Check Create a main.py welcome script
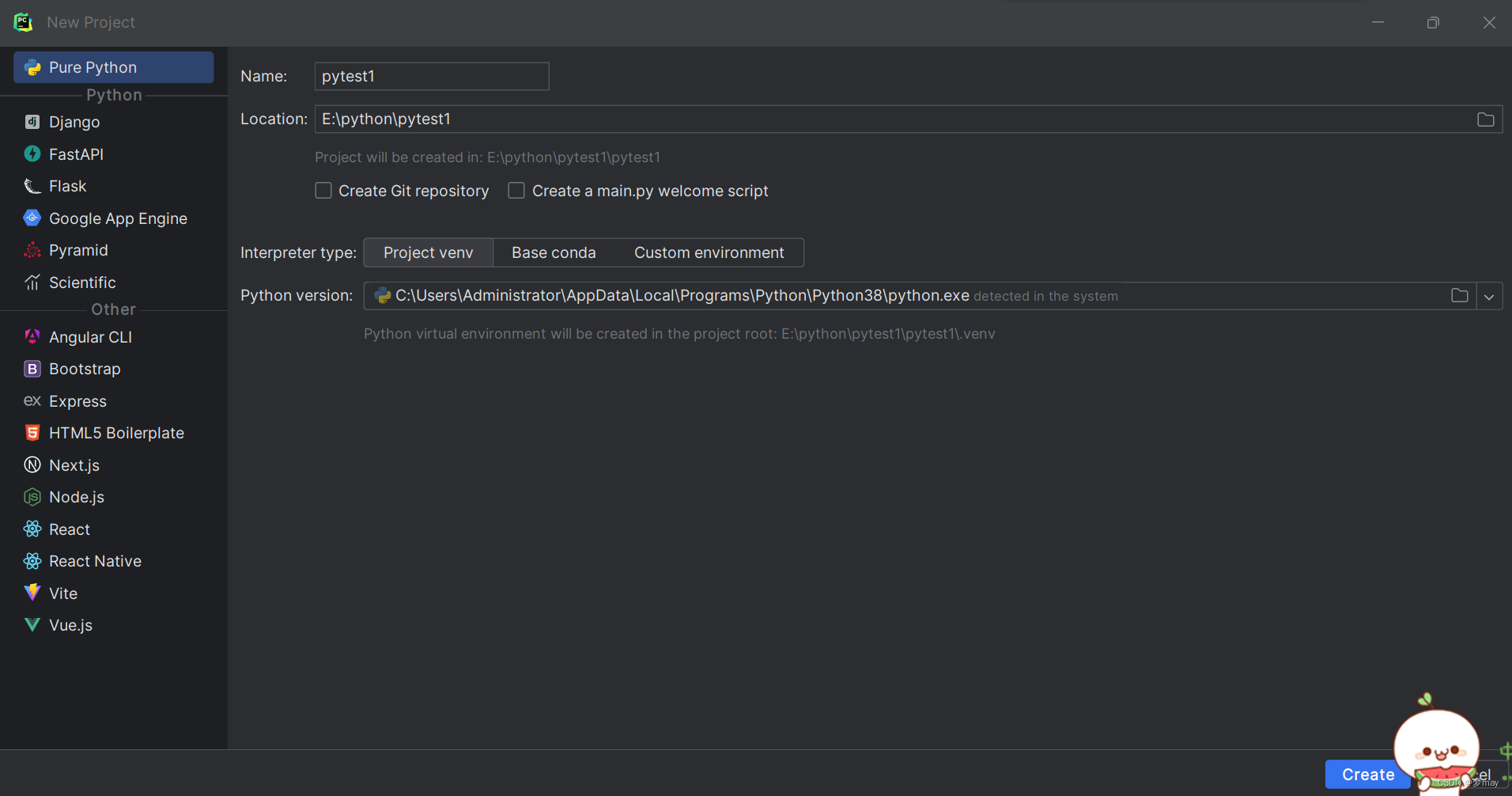1512x796 pixels. 516,190
